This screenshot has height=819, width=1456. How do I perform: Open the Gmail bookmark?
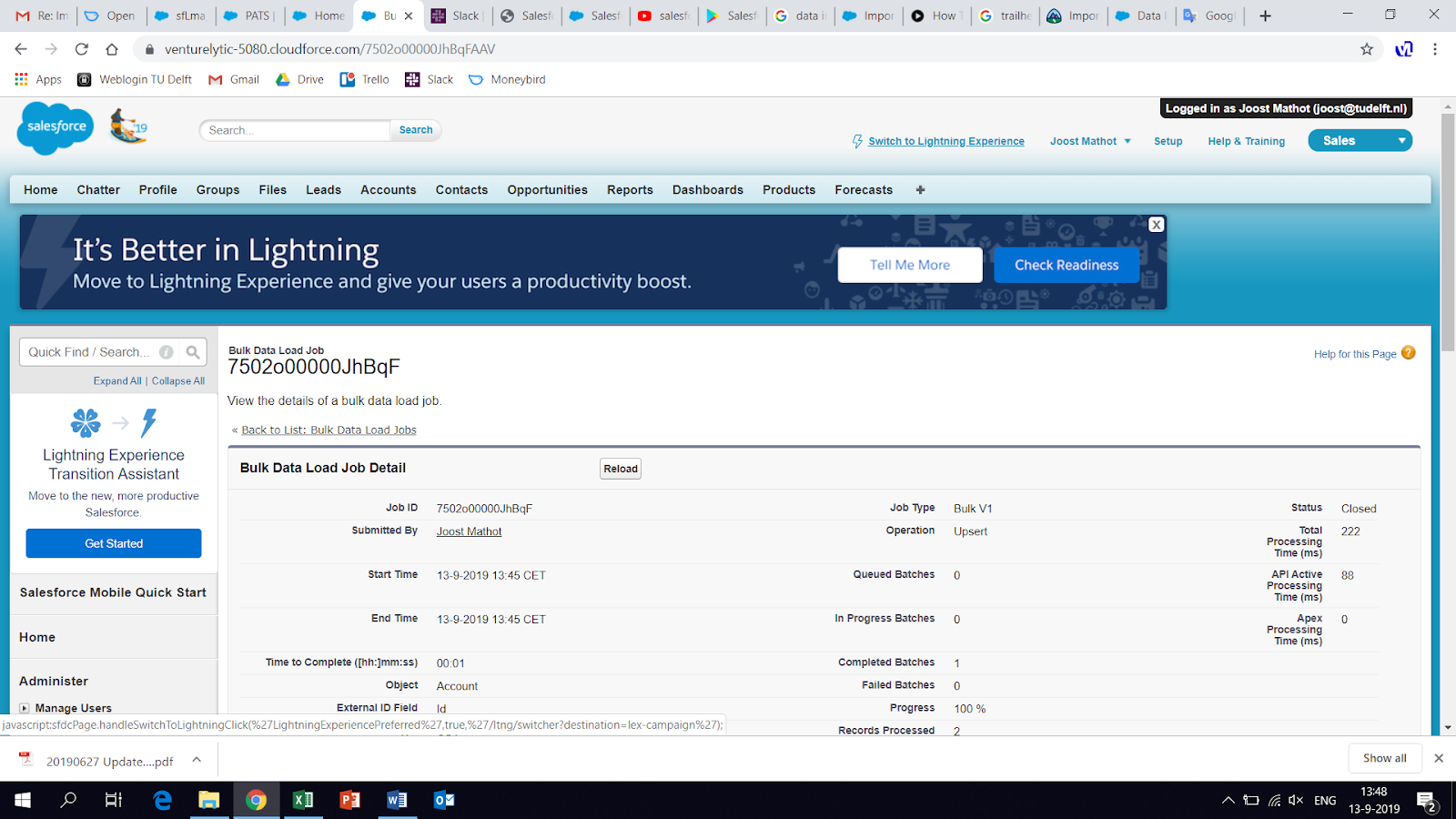[234, 80]
